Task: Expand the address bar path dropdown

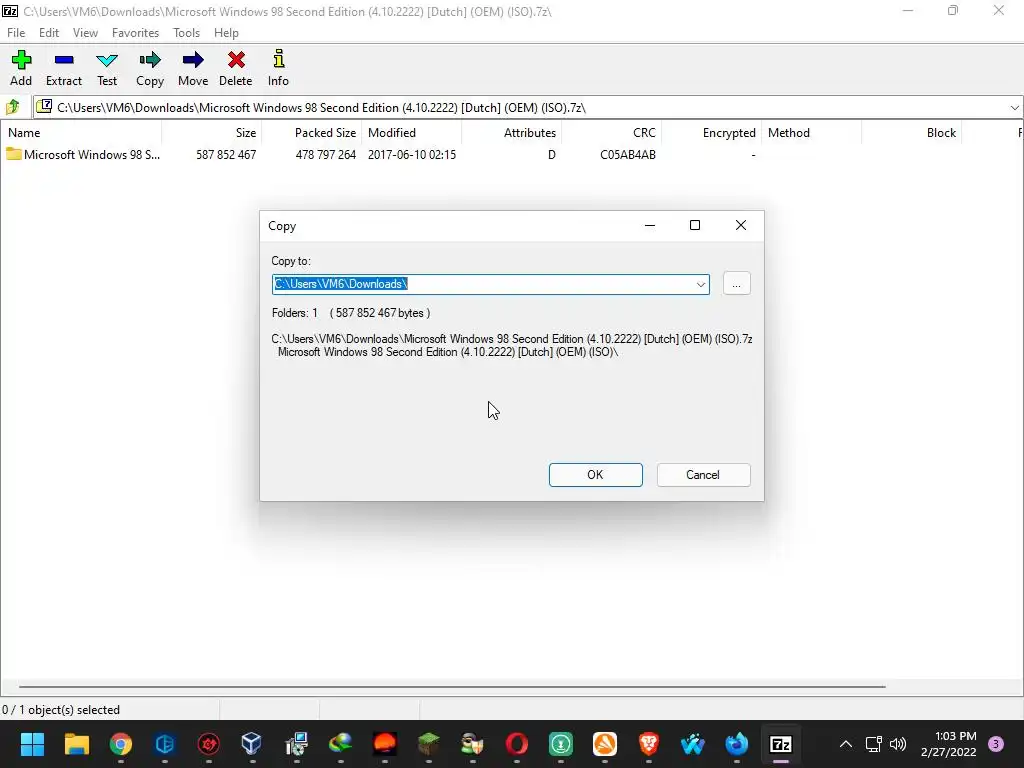Action: coord(1014,108)
